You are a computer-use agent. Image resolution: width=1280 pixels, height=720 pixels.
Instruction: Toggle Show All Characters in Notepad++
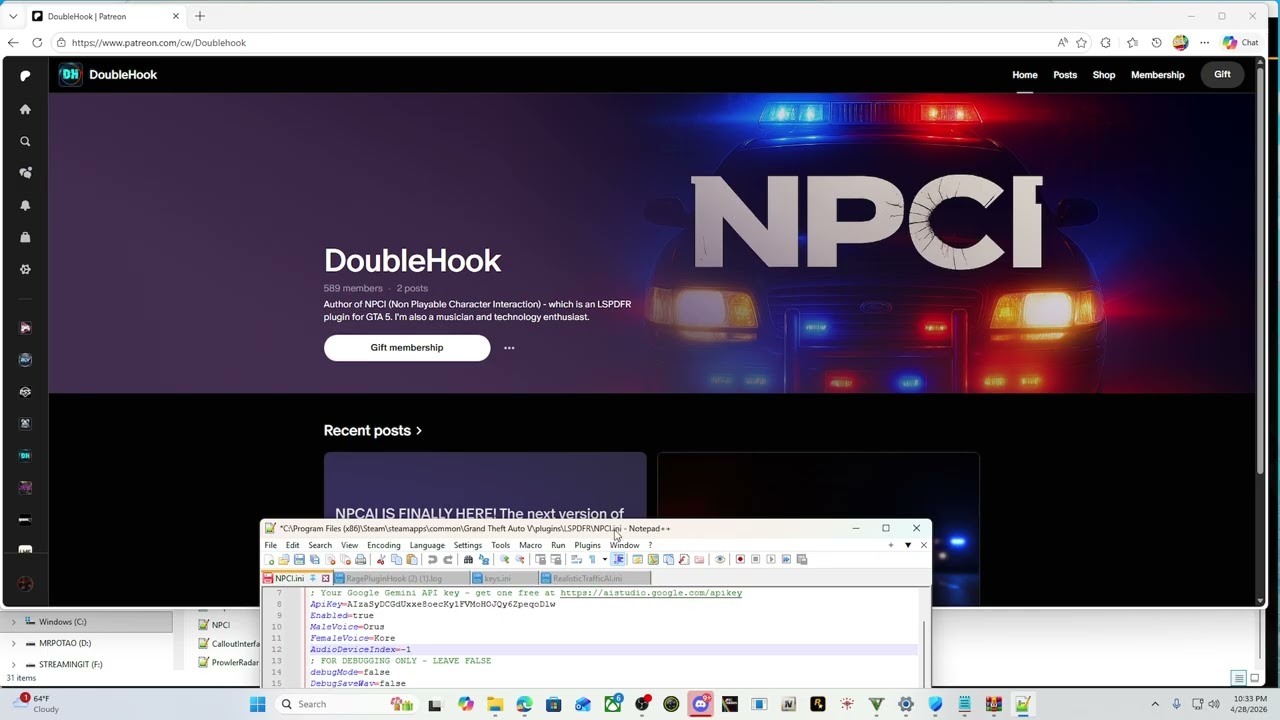click(x=591, y=560)
